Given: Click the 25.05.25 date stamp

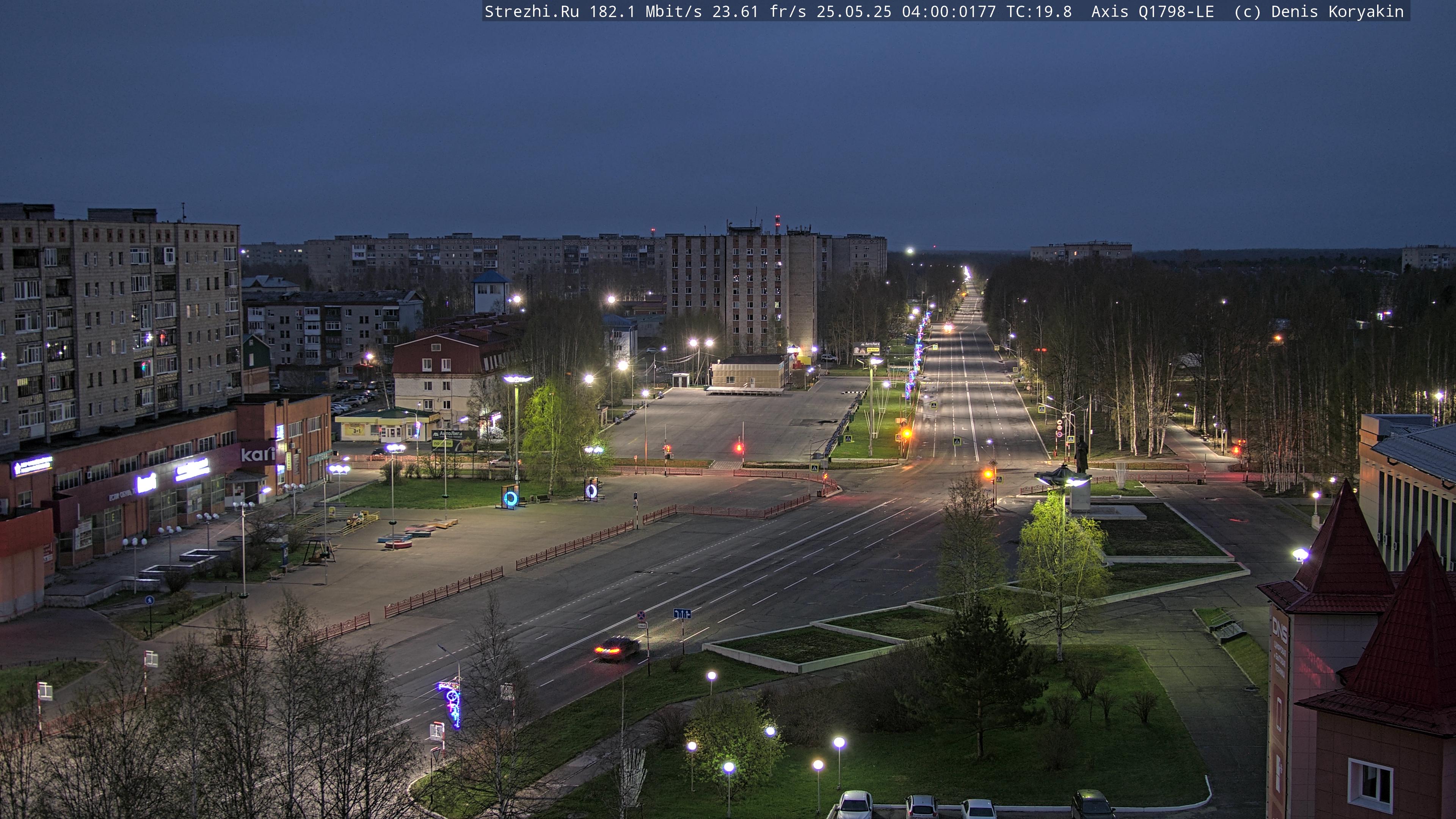Looking at the screenshot, I should 854,12.
